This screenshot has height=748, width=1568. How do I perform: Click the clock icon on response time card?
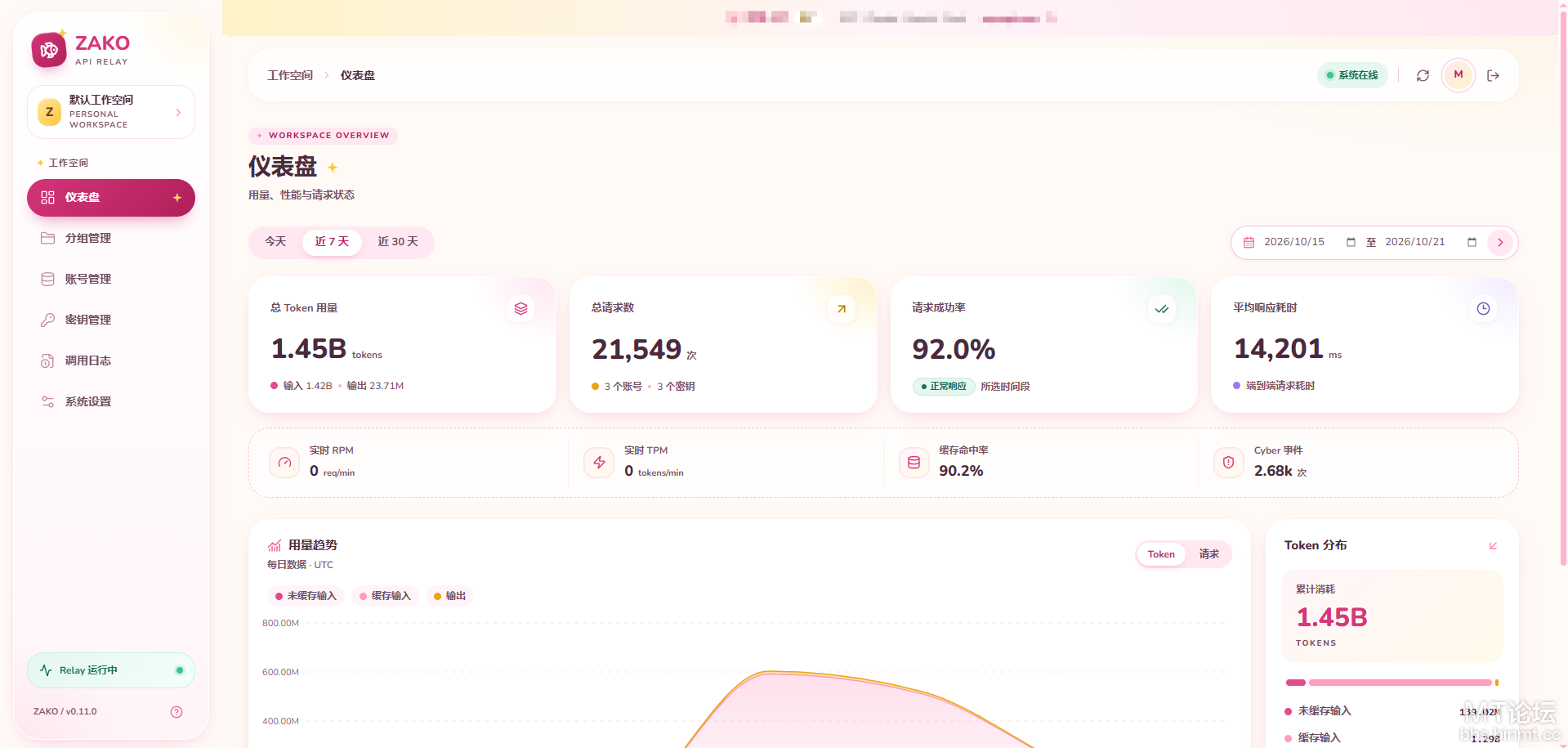(1483, 308)
